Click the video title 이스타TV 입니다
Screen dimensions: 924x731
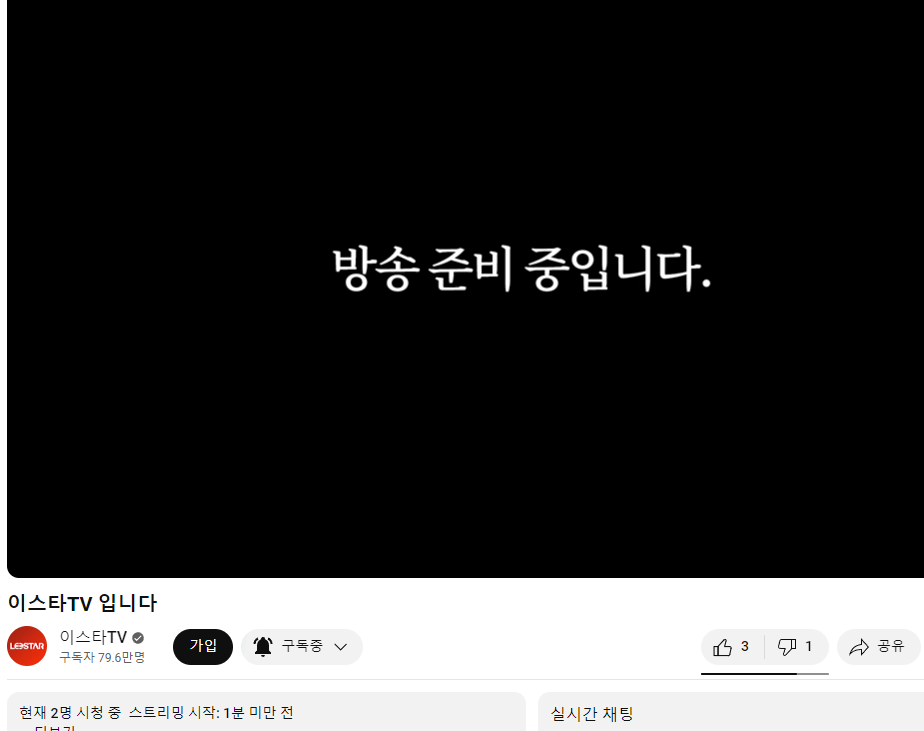[x=82, y=603]
